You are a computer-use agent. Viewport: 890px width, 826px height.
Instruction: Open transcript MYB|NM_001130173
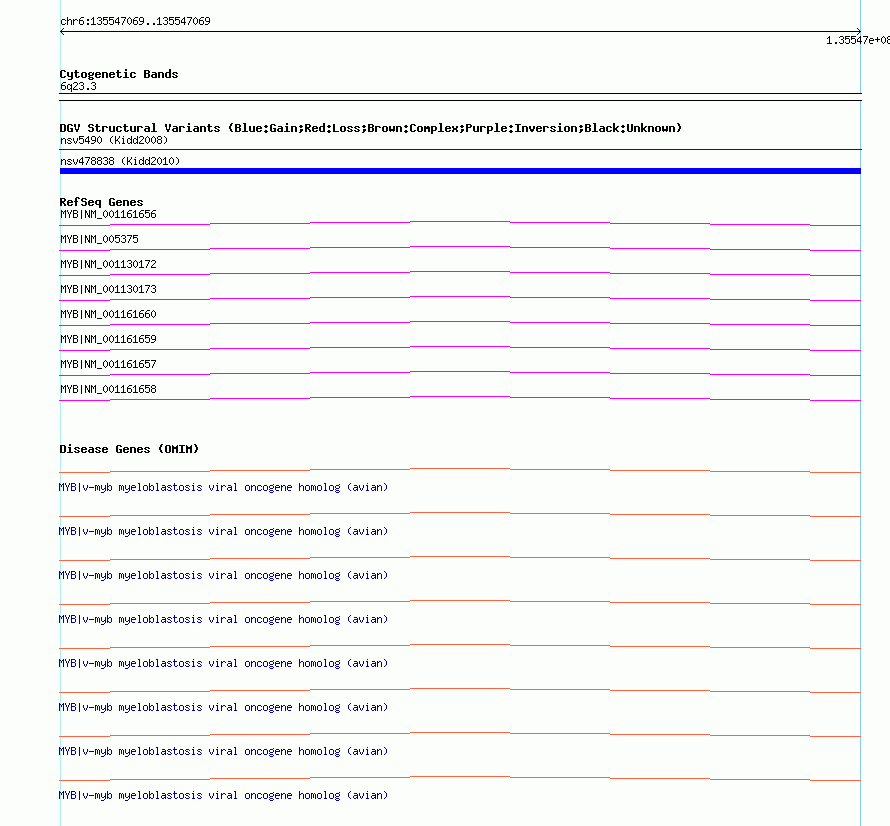[108, 290]
